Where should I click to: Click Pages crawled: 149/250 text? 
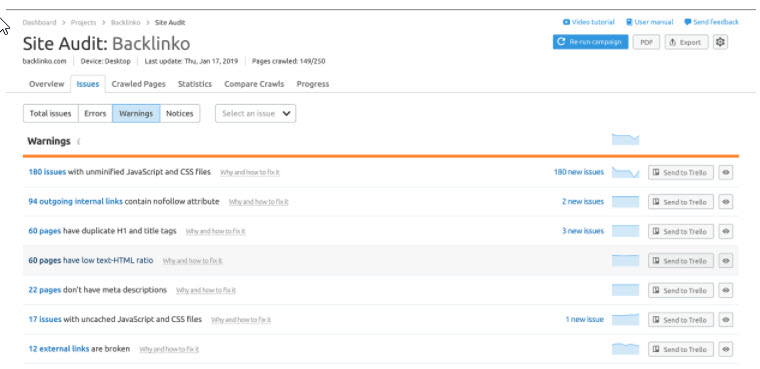[x=288, y=61]
